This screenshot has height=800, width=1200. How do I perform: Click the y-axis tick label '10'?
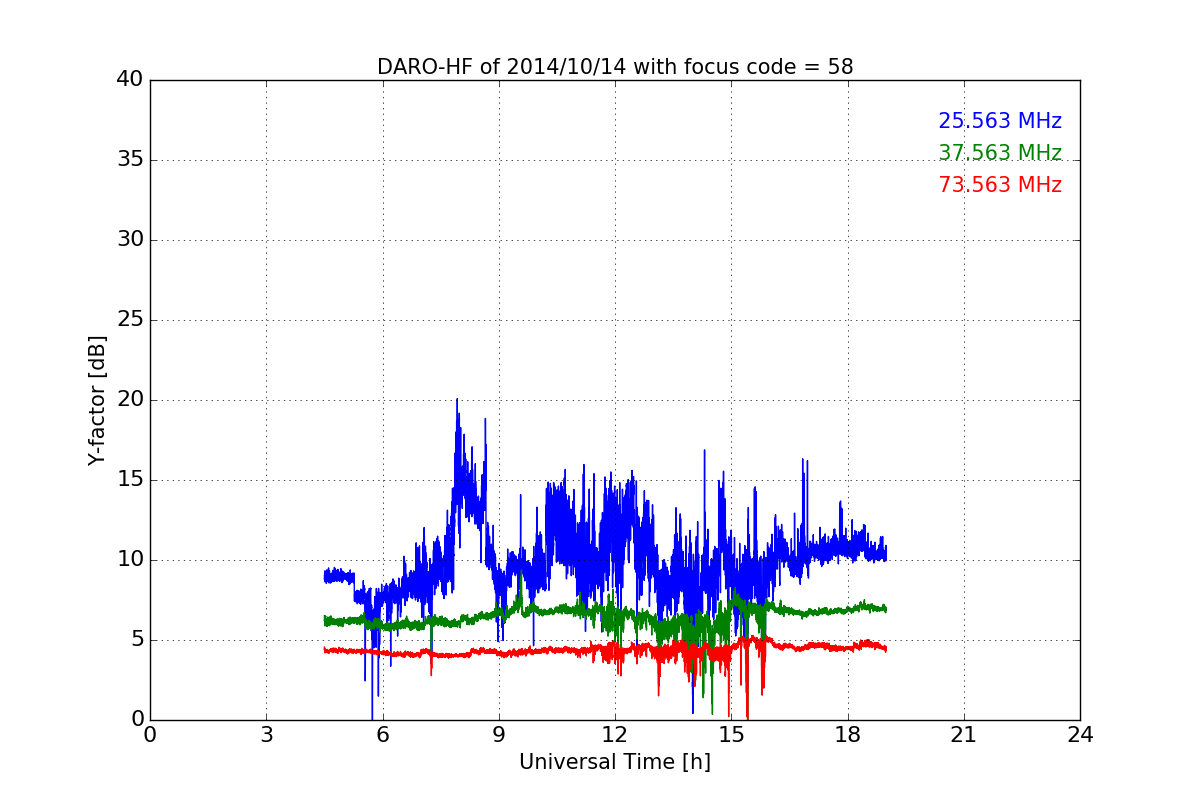click(130, 560)
